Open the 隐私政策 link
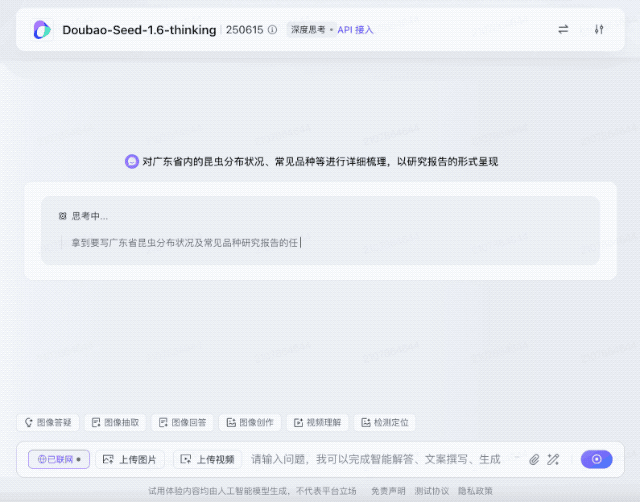The width and height of the screenshot is (640, 502). pos(475,491)
